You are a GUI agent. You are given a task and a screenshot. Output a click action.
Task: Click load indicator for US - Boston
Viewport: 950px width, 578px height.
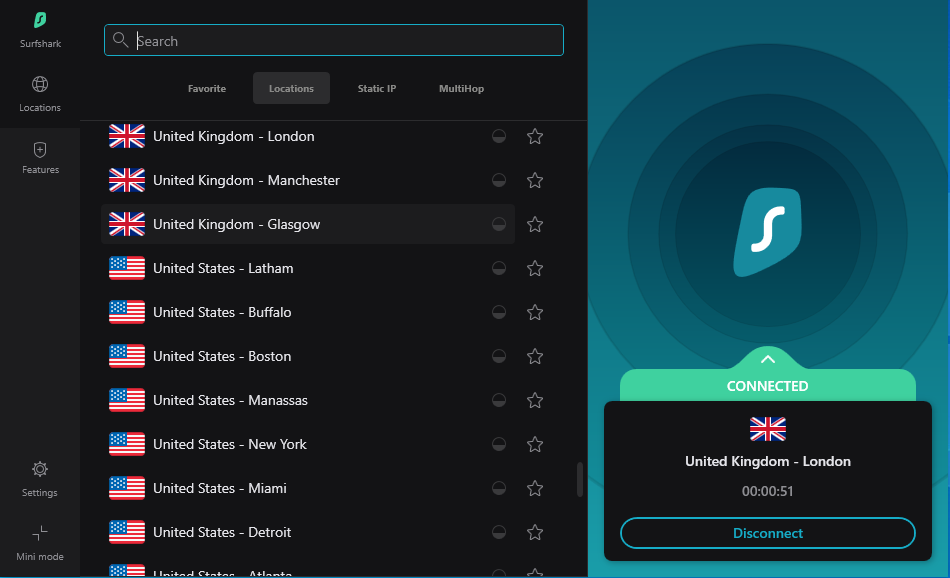499,356
